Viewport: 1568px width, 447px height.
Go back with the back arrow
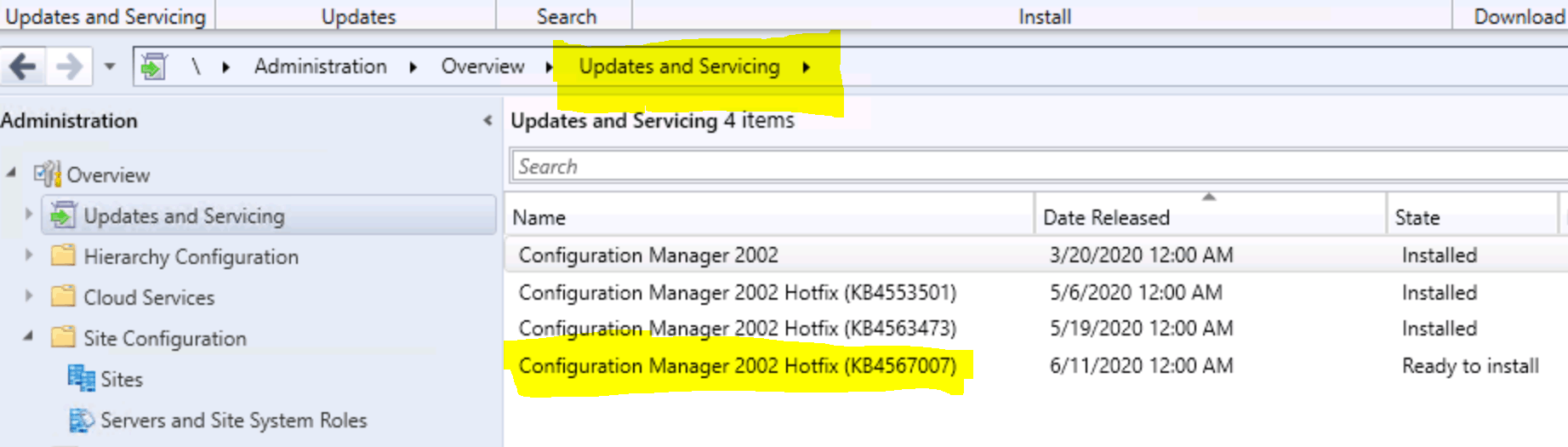(23, 66)
